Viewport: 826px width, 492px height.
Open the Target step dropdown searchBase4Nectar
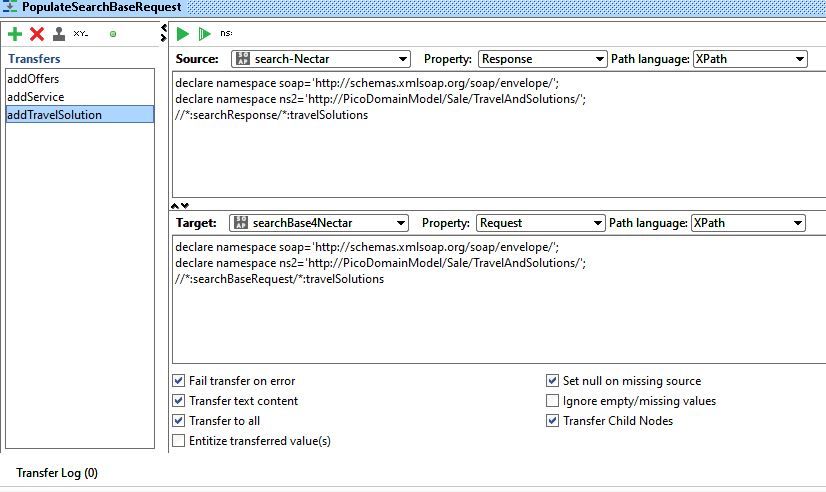319,223
